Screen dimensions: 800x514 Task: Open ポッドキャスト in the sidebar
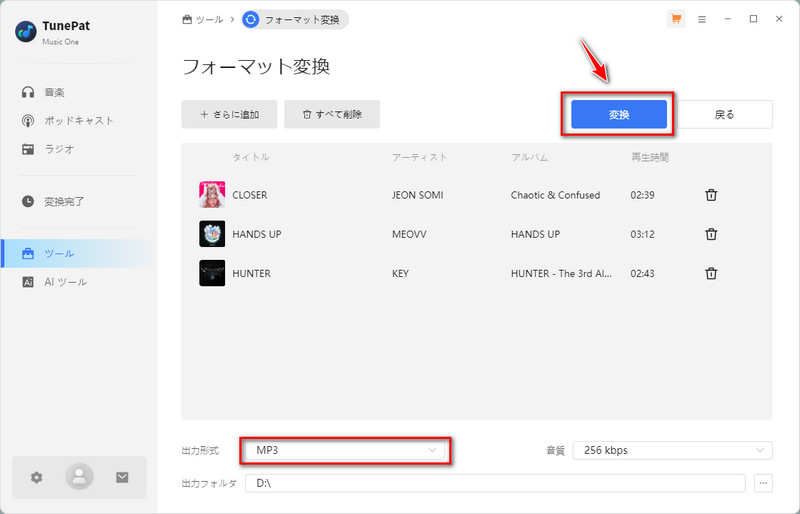pos(79,120)
